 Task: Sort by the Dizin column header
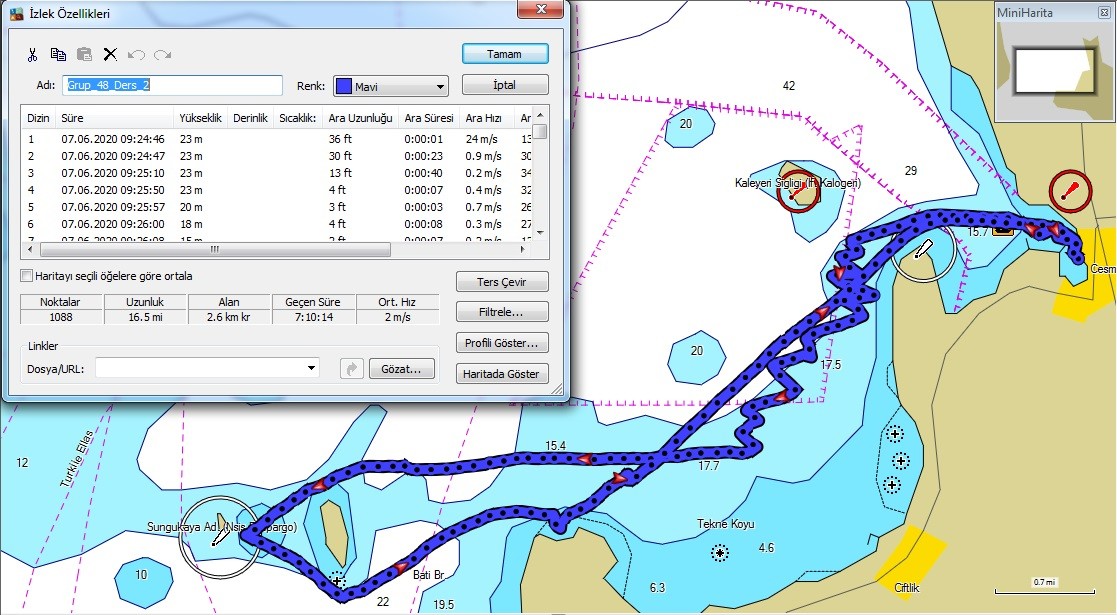point(38,118)
